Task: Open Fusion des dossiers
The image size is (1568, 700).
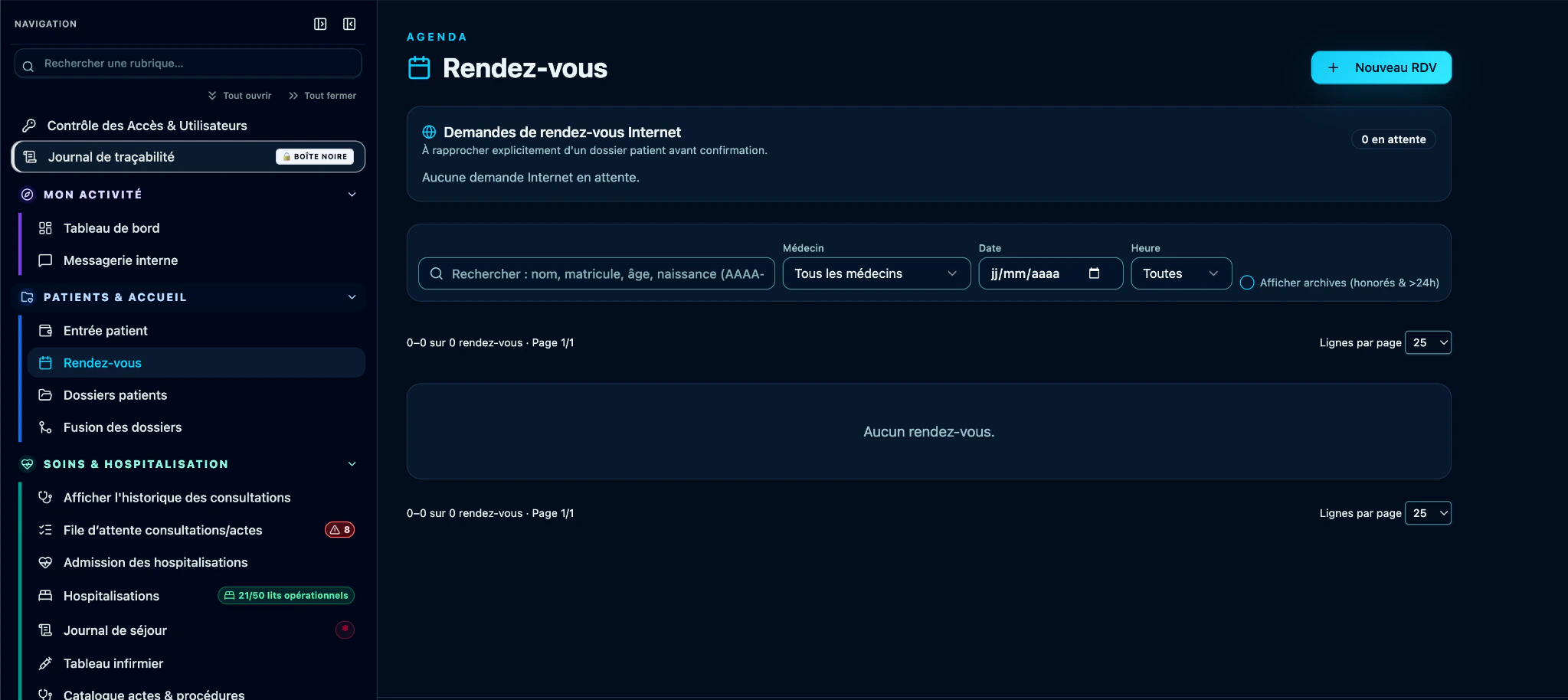Action: point(196,427)
